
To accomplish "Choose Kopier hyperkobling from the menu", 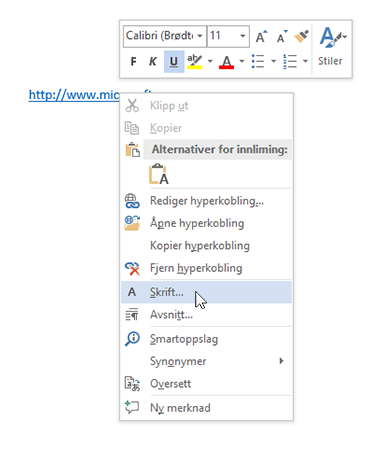I will [x=206, y=246].
